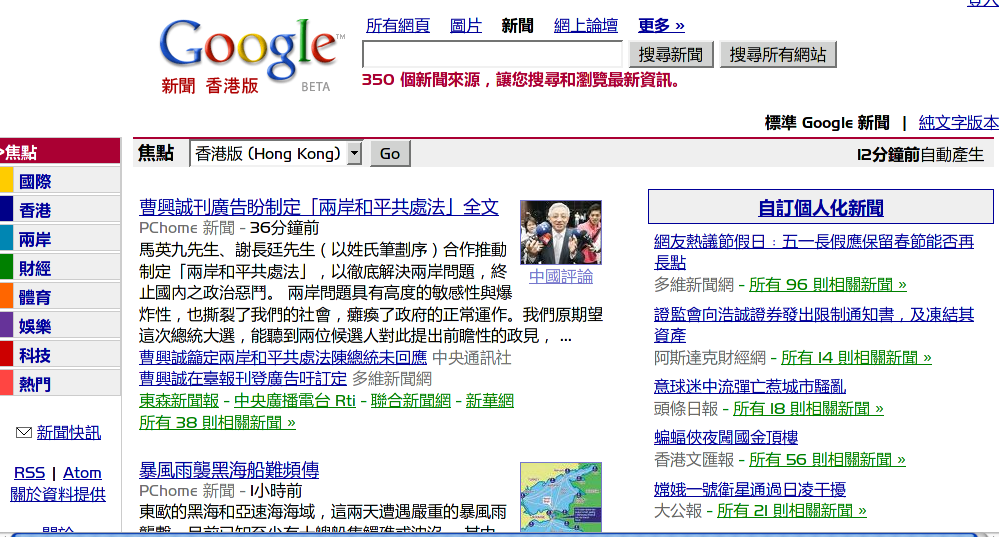Image resolution: width=999 pixels, height=537 pixels.
Task: Open 所有 56 則相關新聞 link
Action: click(x=827, y=459)
